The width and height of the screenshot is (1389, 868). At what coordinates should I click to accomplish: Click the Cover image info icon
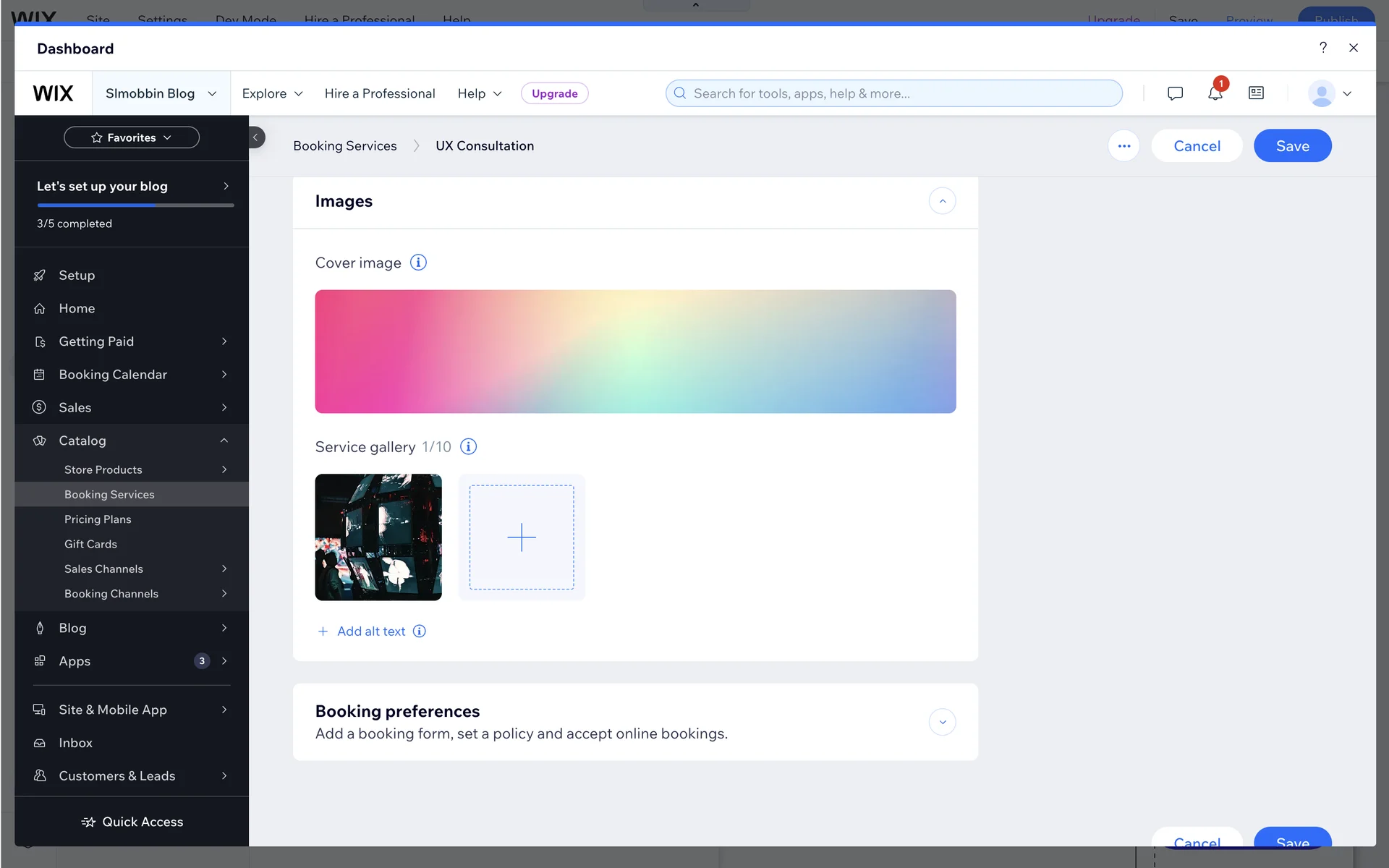418,263
